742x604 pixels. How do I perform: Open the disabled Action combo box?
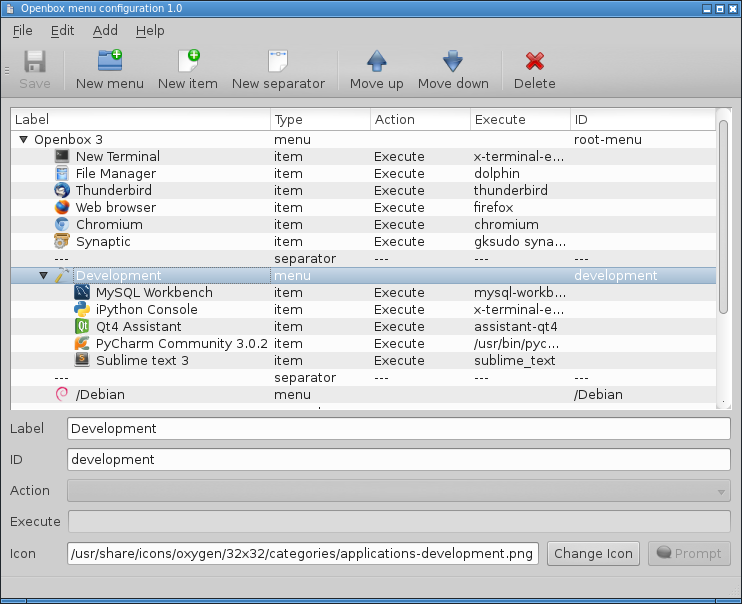click(x=399, y=491)
